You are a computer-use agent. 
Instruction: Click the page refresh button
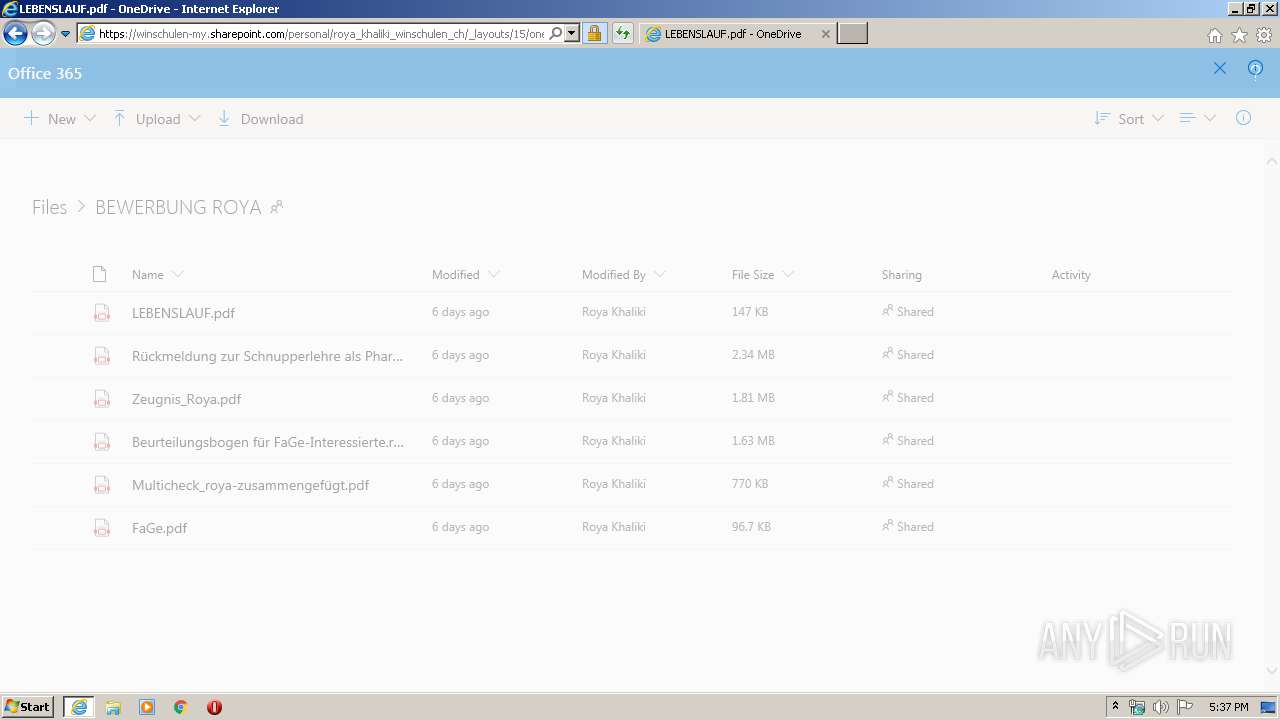coord(623,34)
